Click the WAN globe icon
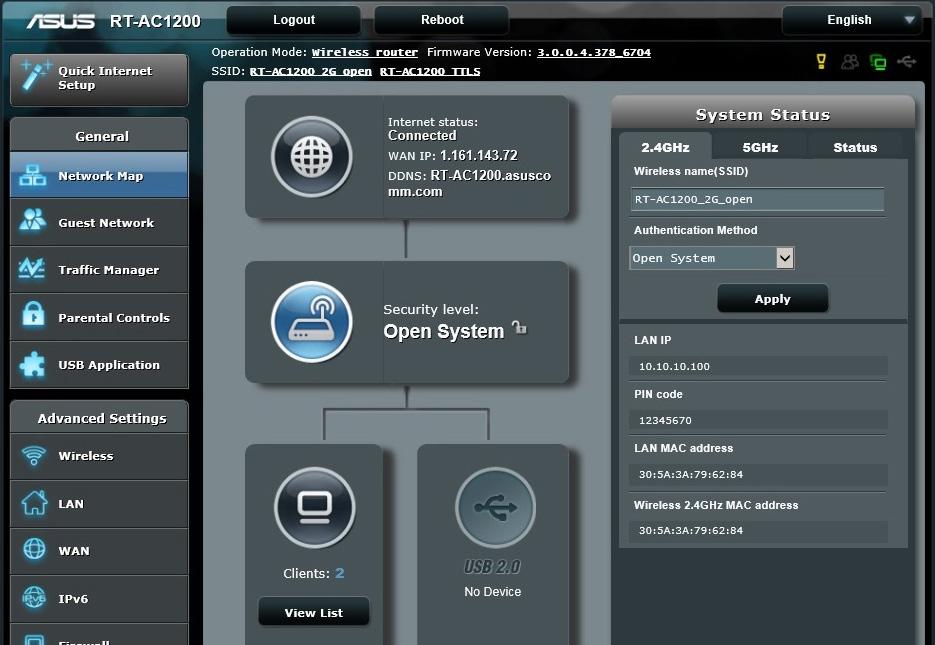Viewport: 935px width, 645px height. 34,549
